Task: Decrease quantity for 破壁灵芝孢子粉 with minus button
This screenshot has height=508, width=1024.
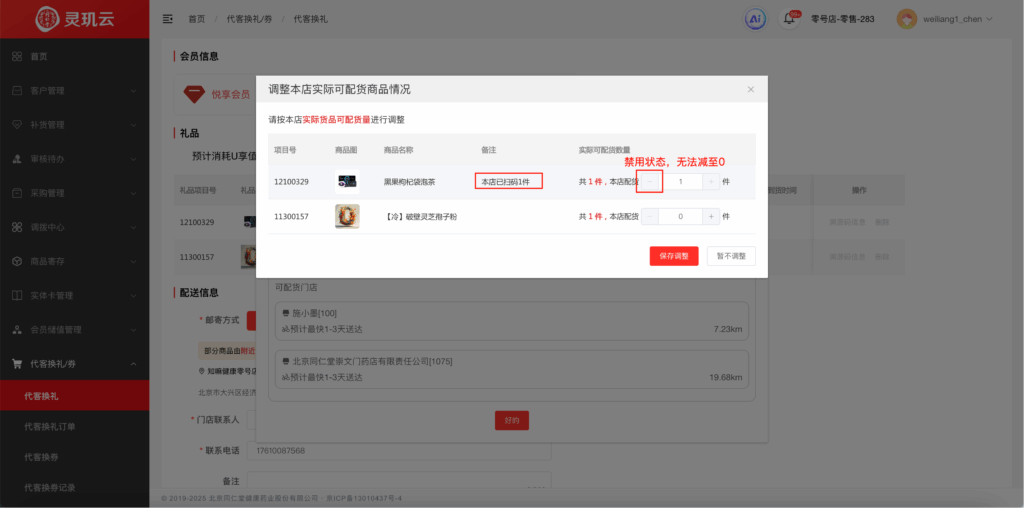Action: tap(650, 216)
